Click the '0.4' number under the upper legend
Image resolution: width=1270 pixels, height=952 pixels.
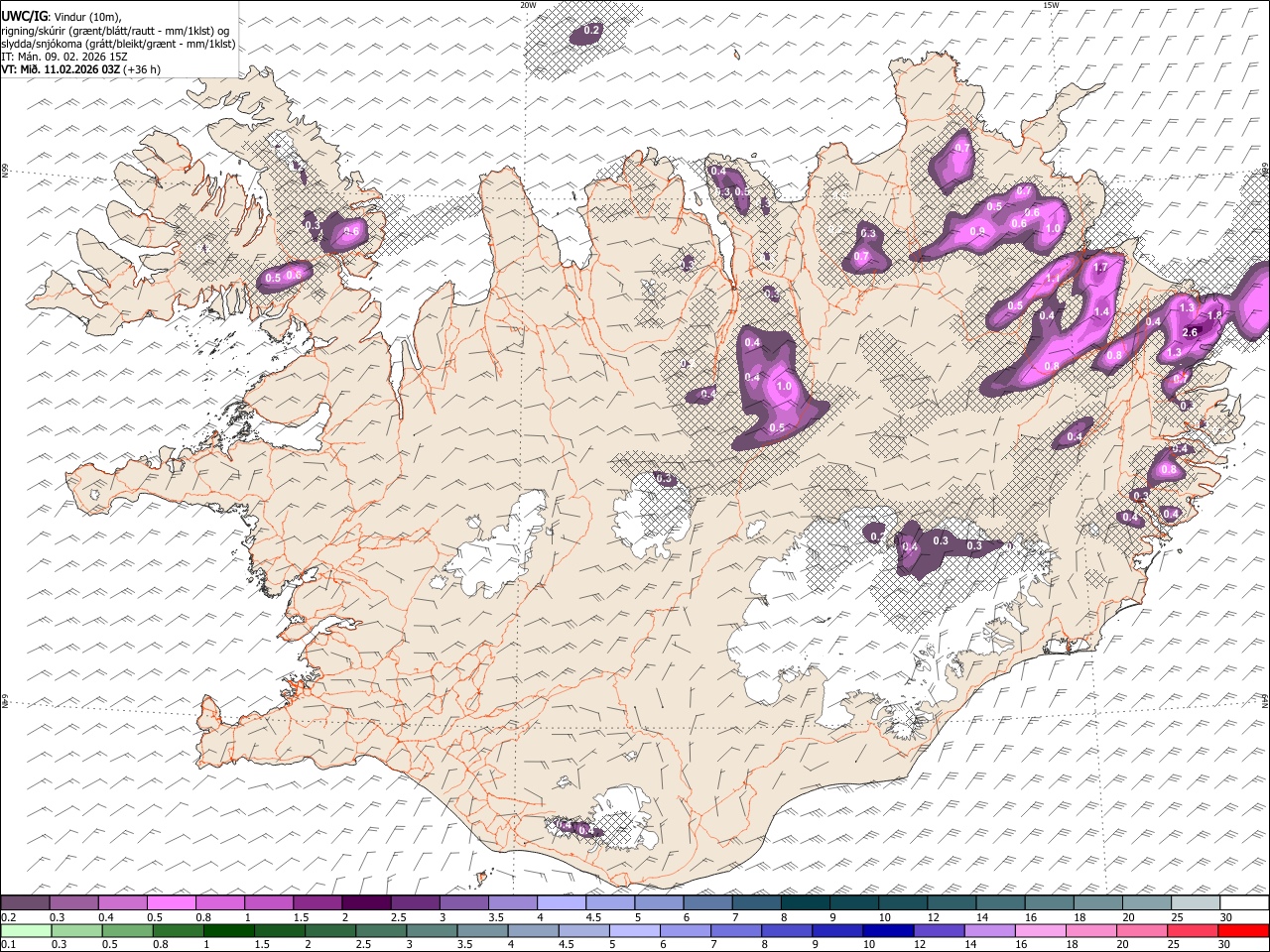(106, 917)
